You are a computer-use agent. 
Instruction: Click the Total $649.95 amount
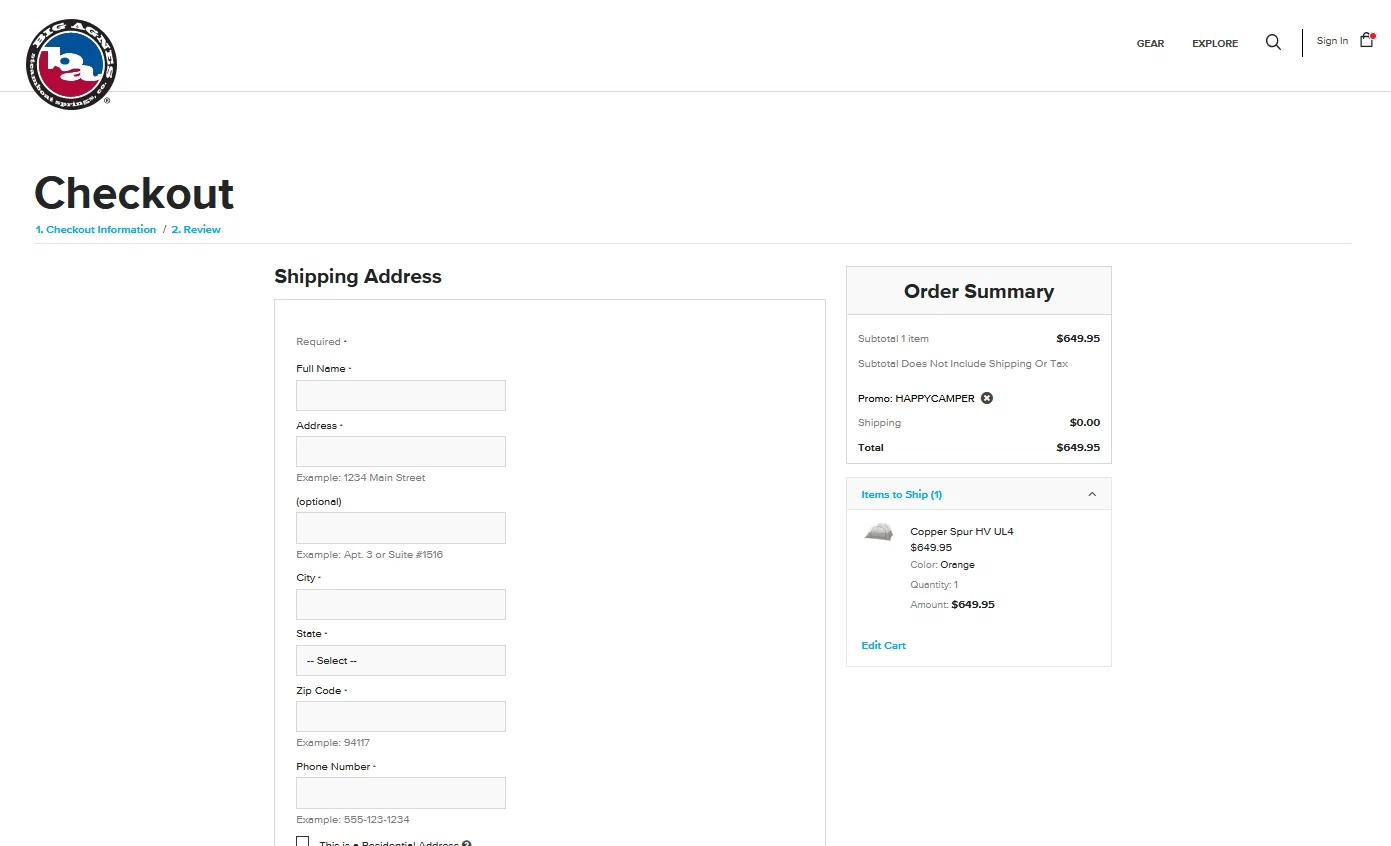pyautogui.click(x=1078, y=448)
